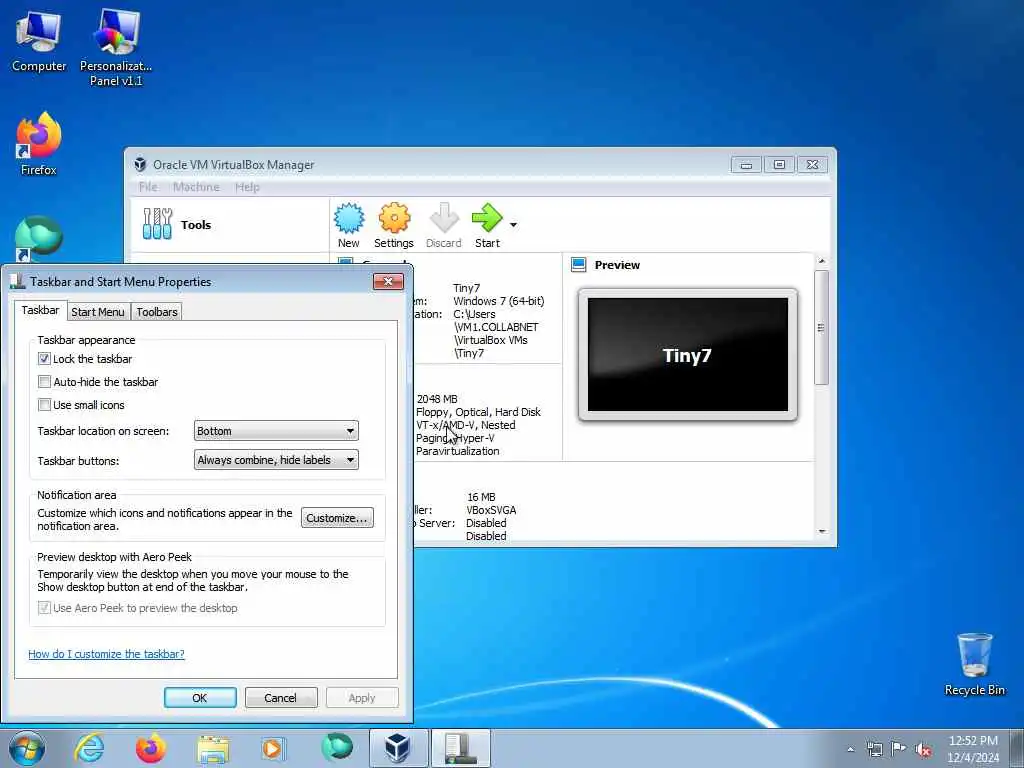The height and width of the screenshot is (768, 1024).
Task: Click the Apply button
Action: [x=362, y=697]
